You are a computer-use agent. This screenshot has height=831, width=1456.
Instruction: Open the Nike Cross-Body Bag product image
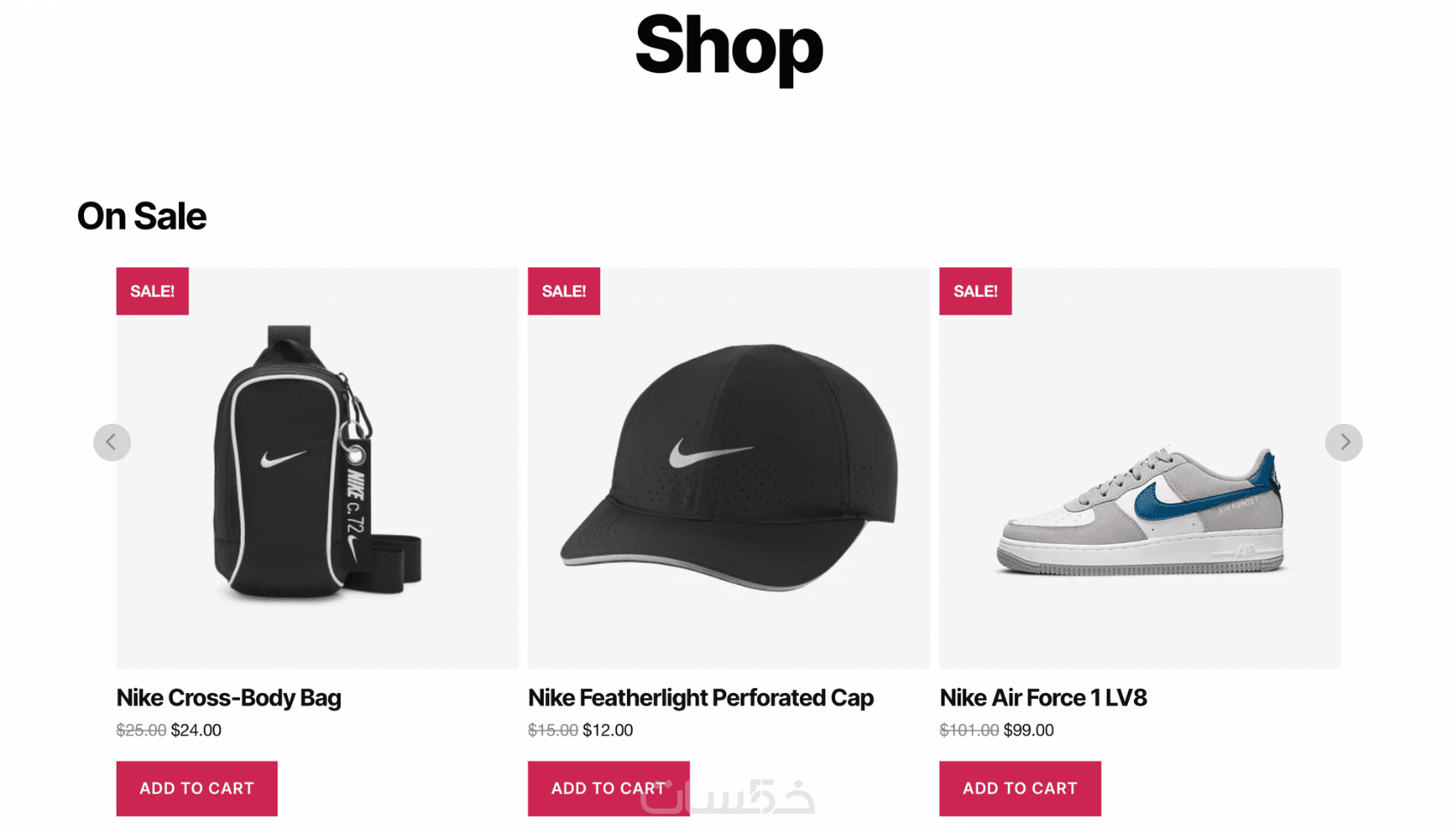[317, 467]
